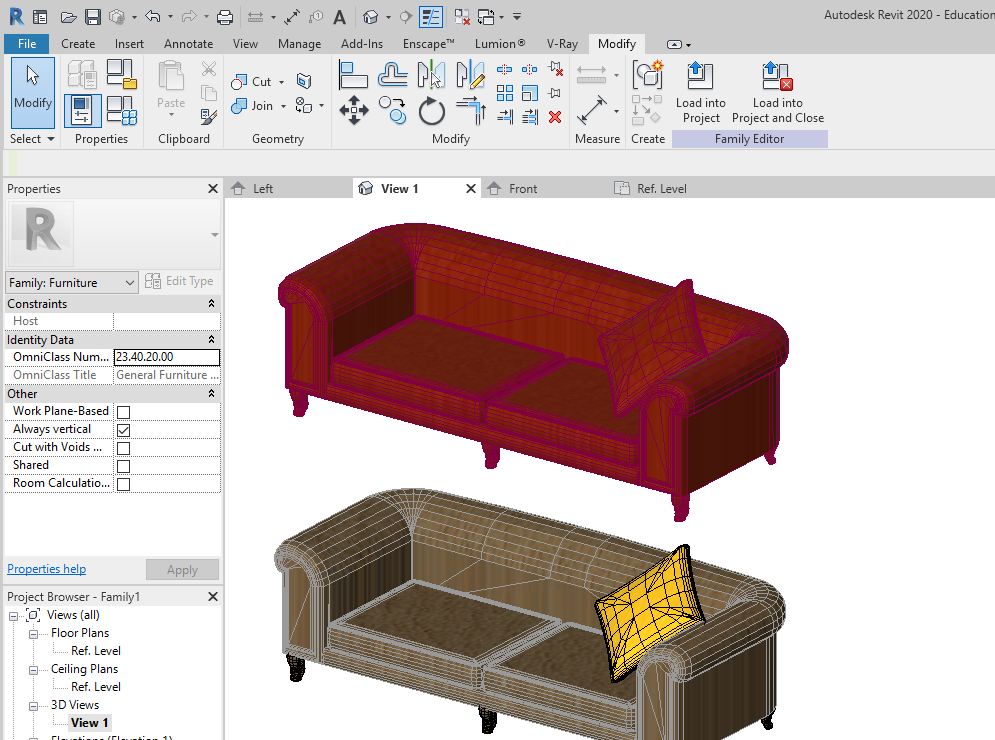Select the Align tool in Modify panel
Viewport: 995px width, 740px height.
tap(354, 76)
